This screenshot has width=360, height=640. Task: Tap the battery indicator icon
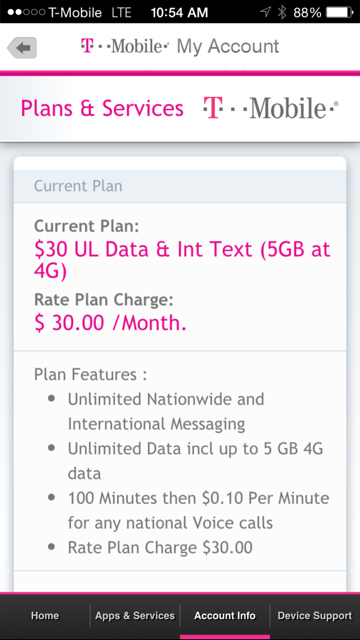tap(340, 12)
